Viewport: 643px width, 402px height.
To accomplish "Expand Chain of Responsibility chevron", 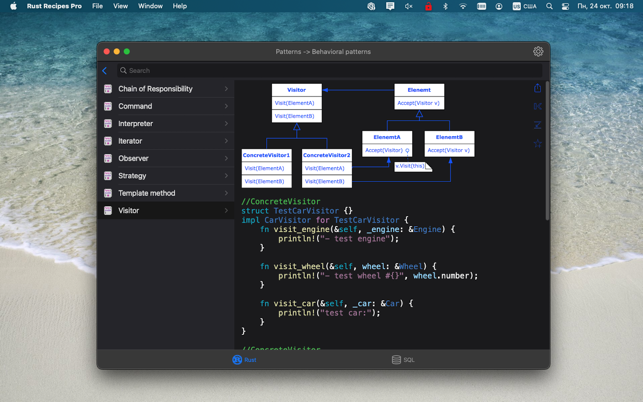I will 226,89.
